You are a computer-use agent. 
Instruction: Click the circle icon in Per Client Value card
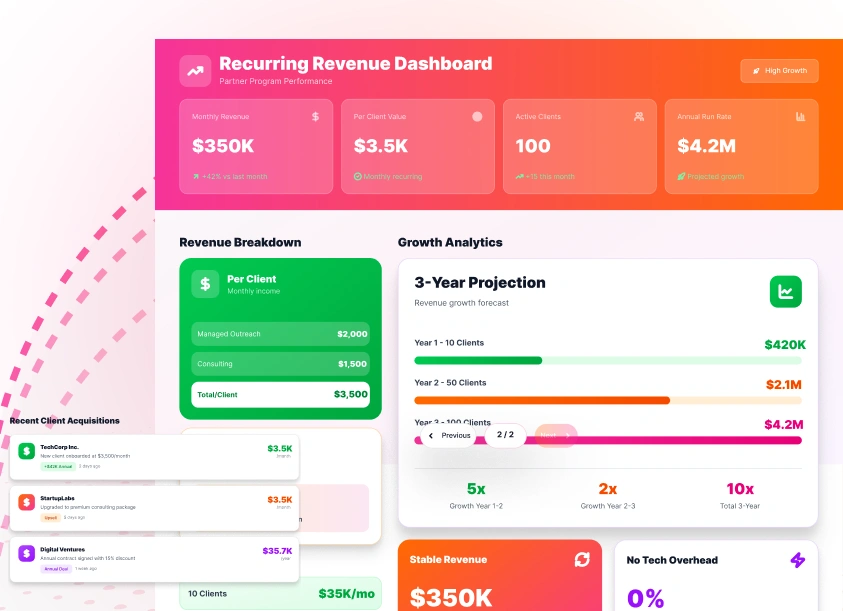point(477,116)
